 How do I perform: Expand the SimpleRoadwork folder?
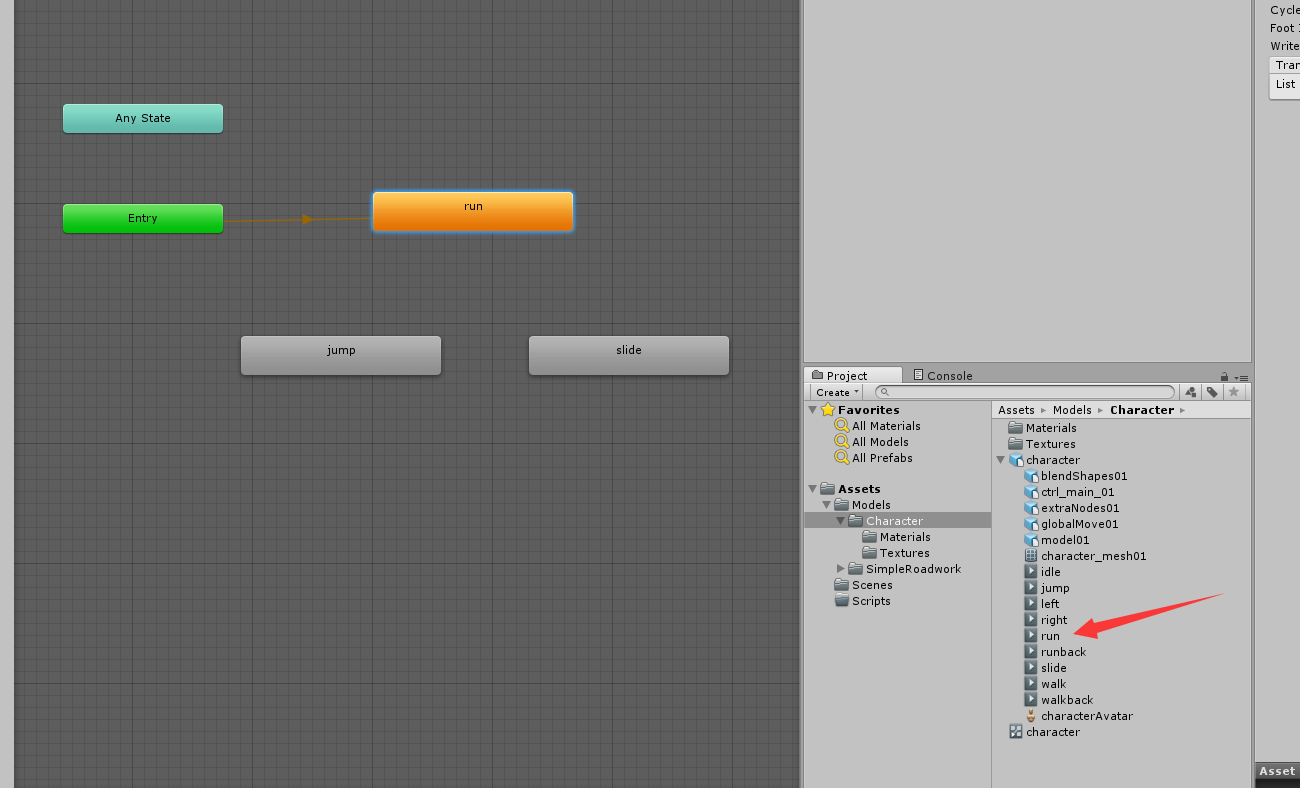pyautogui.click(x=841, y=569)
